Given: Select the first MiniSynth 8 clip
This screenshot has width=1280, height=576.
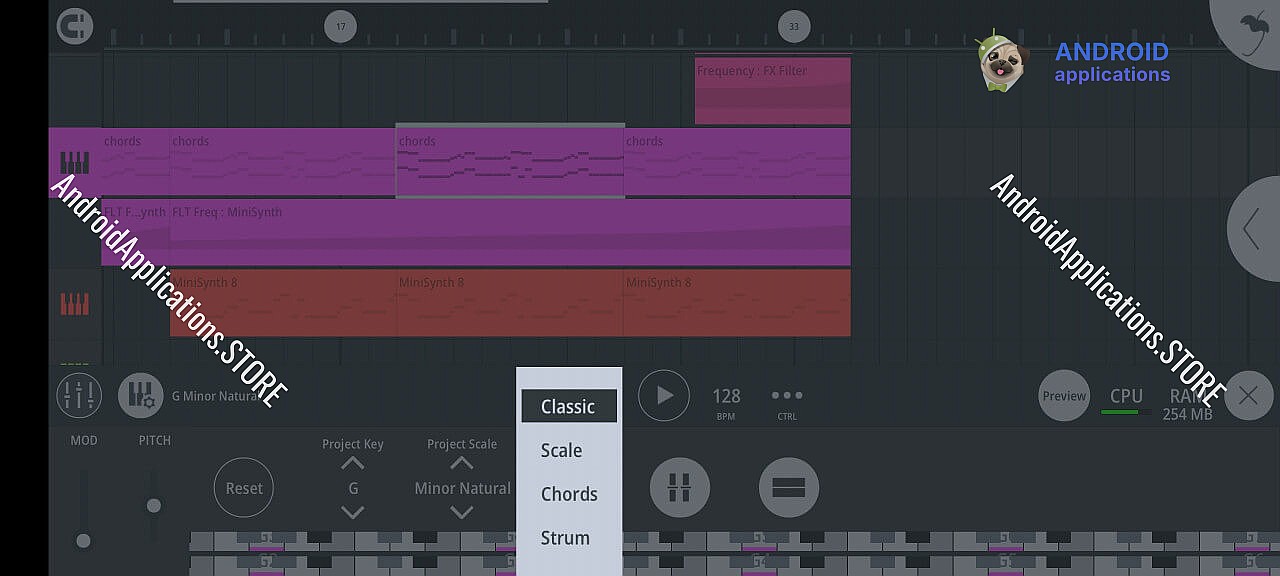Looking at the screenshot, I should tap(283, 303).
